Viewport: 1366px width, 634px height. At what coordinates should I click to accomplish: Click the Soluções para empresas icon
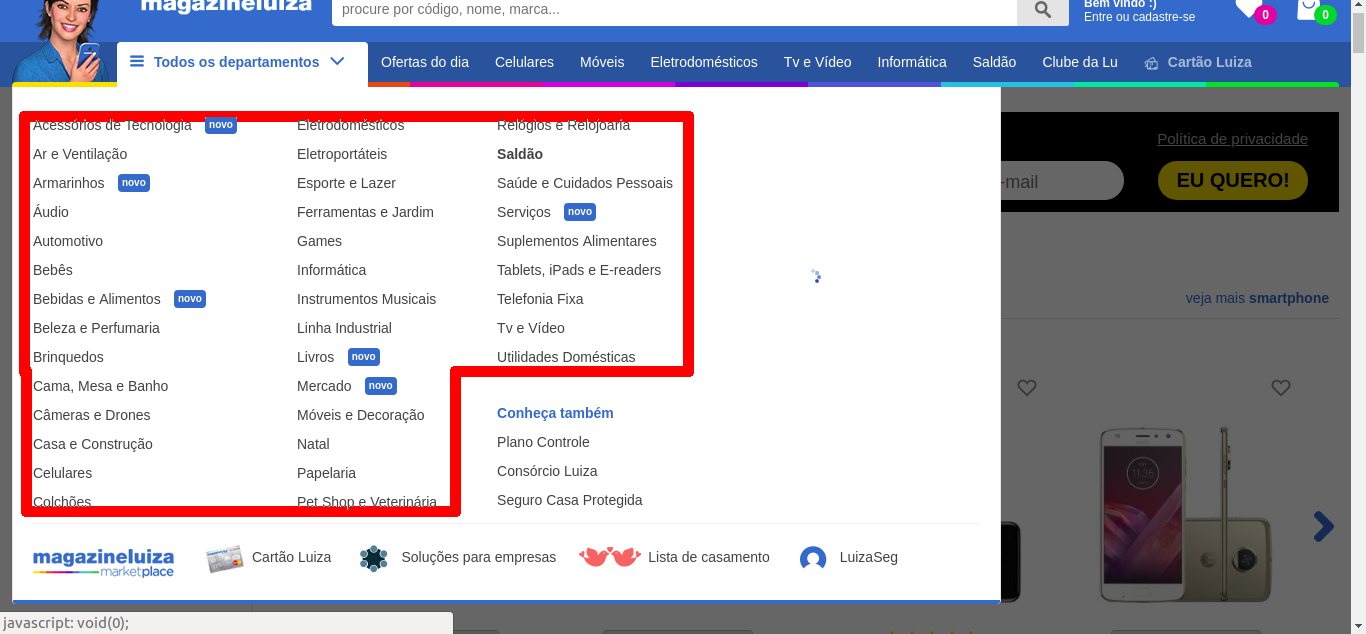point(373,558)
